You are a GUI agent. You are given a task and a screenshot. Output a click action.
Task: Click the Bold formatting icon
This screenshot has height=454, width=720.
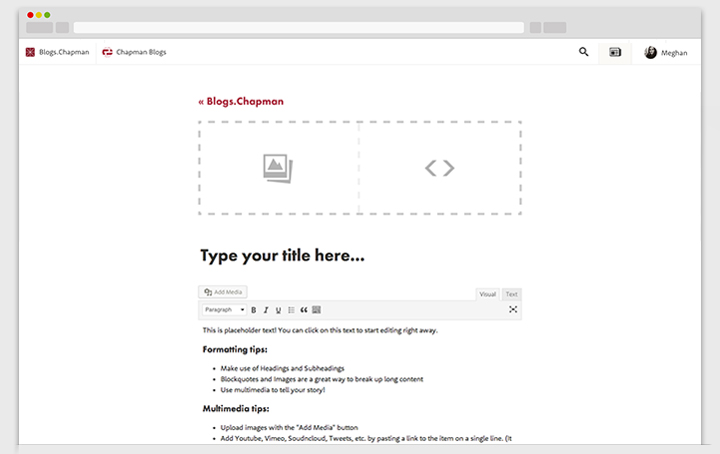pyautogui.click(x=254, y=310)
